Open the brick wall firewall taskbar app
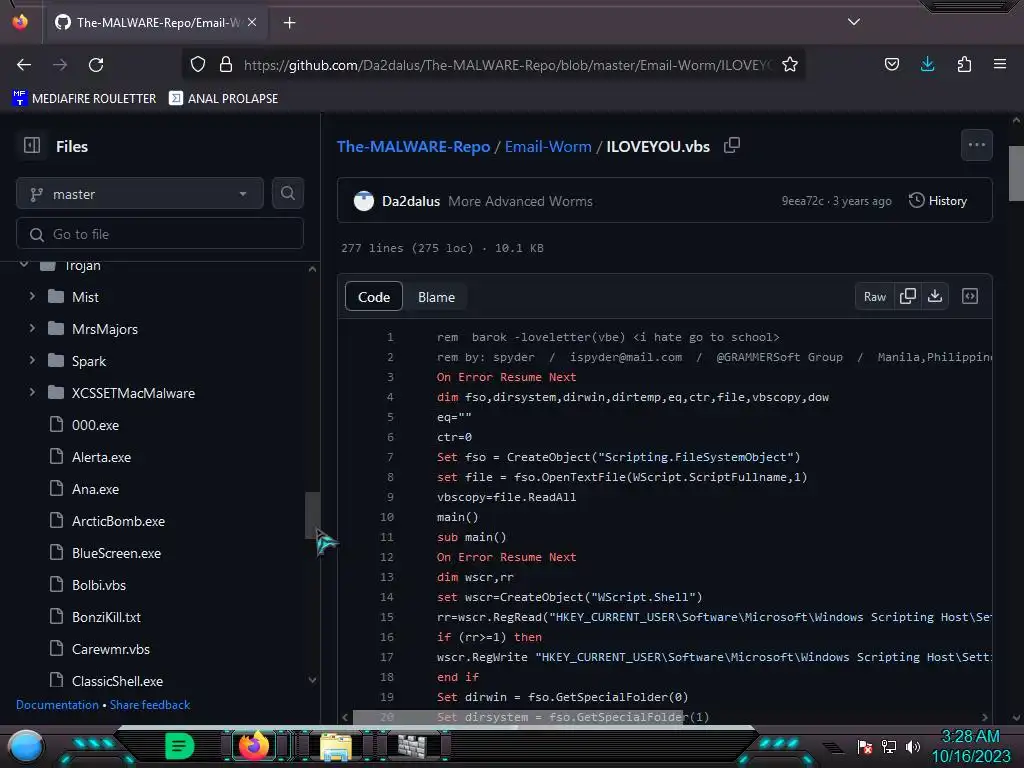This screenshot has width=1024, height=768. pyautogui.click(x=414, y=746)
